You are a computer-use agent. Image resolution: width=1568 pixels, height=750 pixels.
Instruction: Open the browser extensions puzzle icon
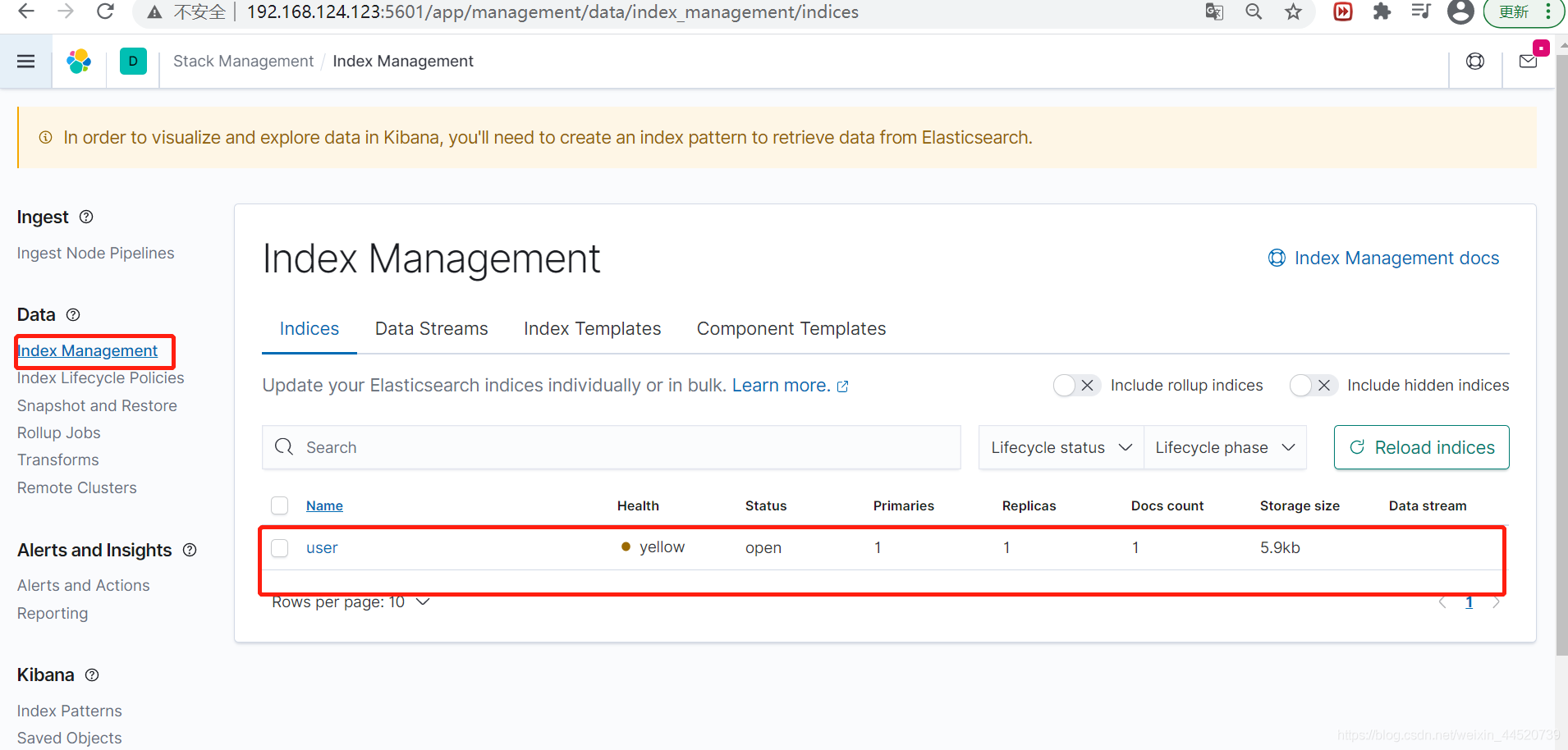(1382, 11)
